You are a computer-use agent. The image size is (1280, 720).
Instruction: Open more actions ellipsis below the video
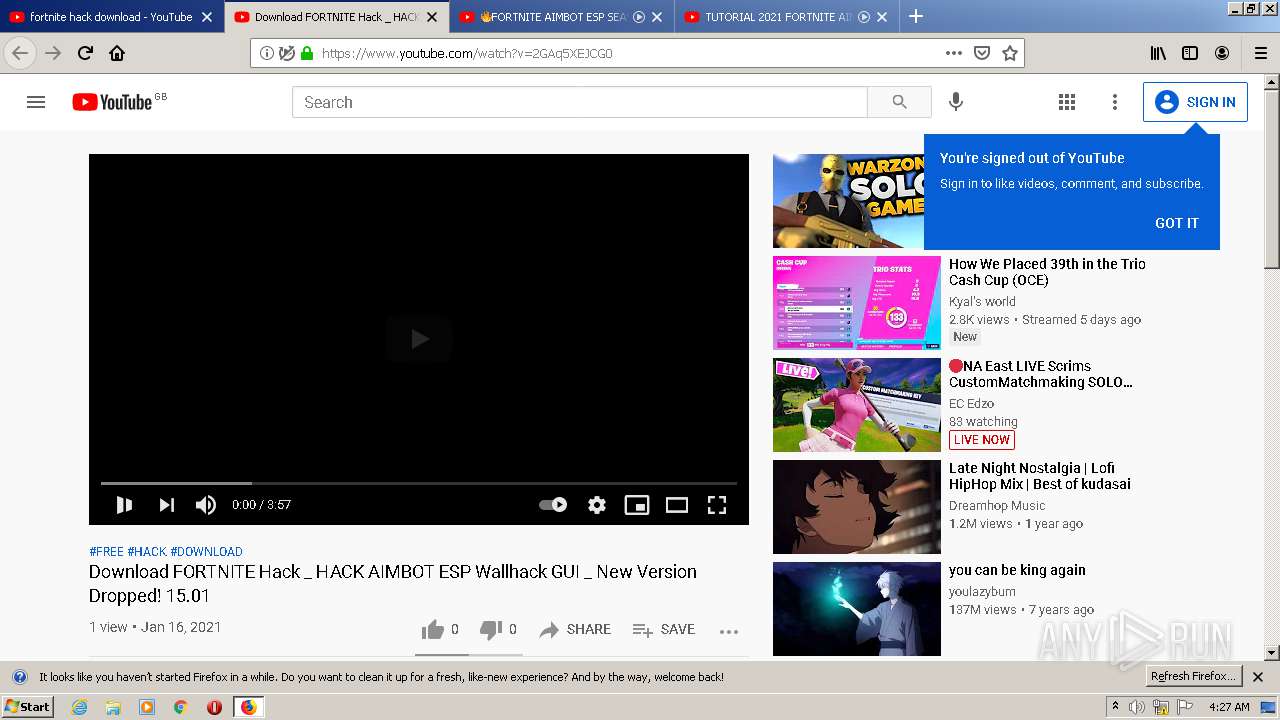(729, 631)
